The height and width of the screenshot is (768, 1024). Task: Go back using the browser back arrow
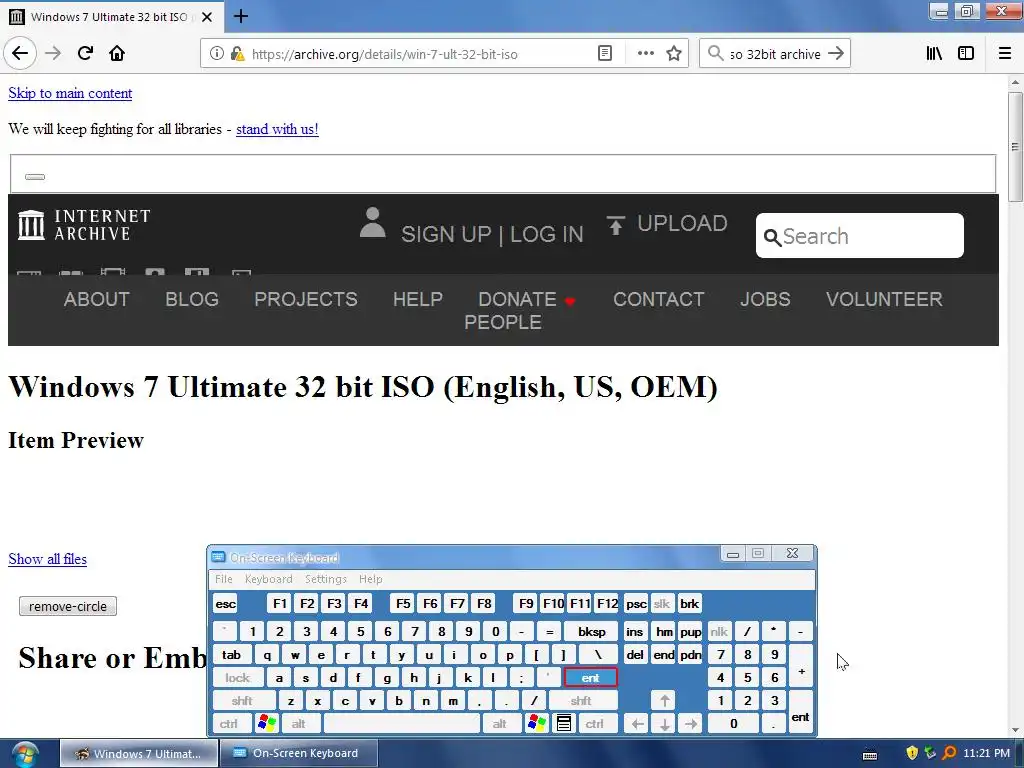click(x=20, y=53)
